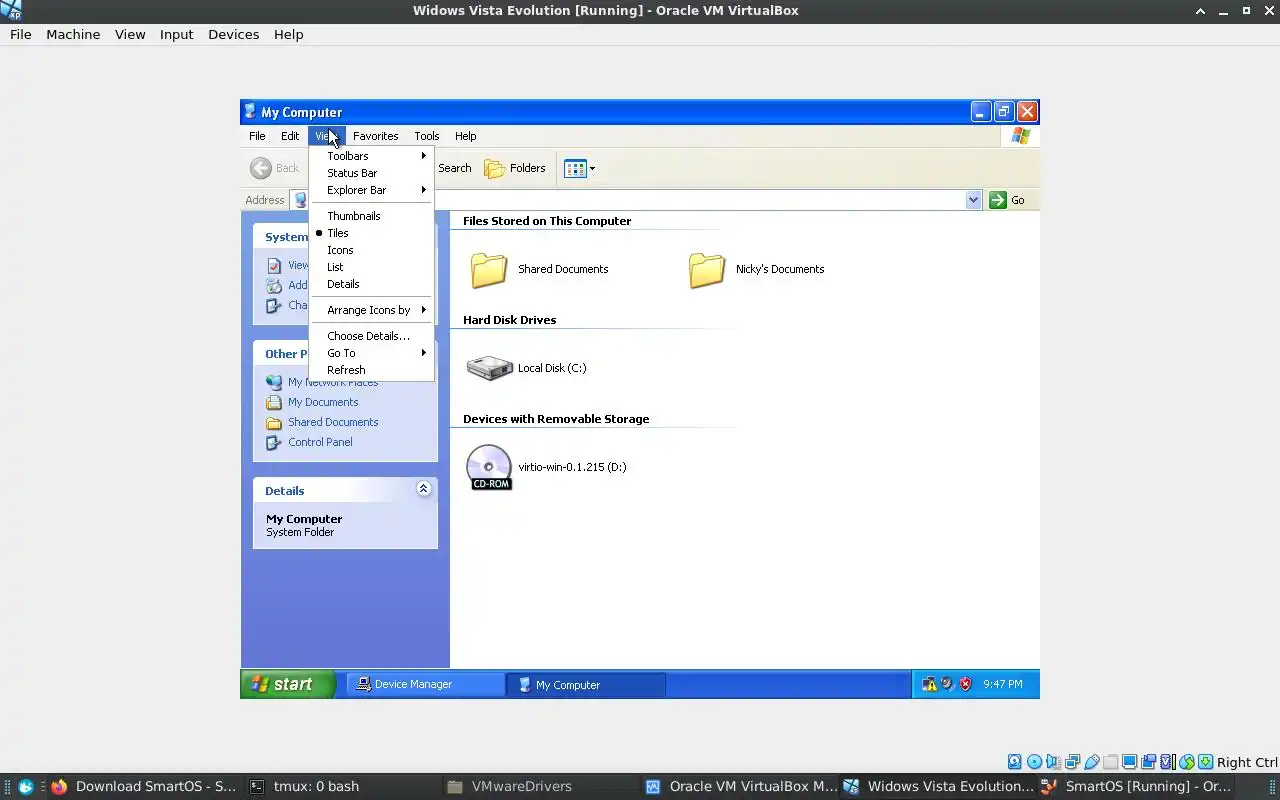
Task: Click the My Network Places icon in sidebar
Action: pyautogui.click(x=274, y=382)
